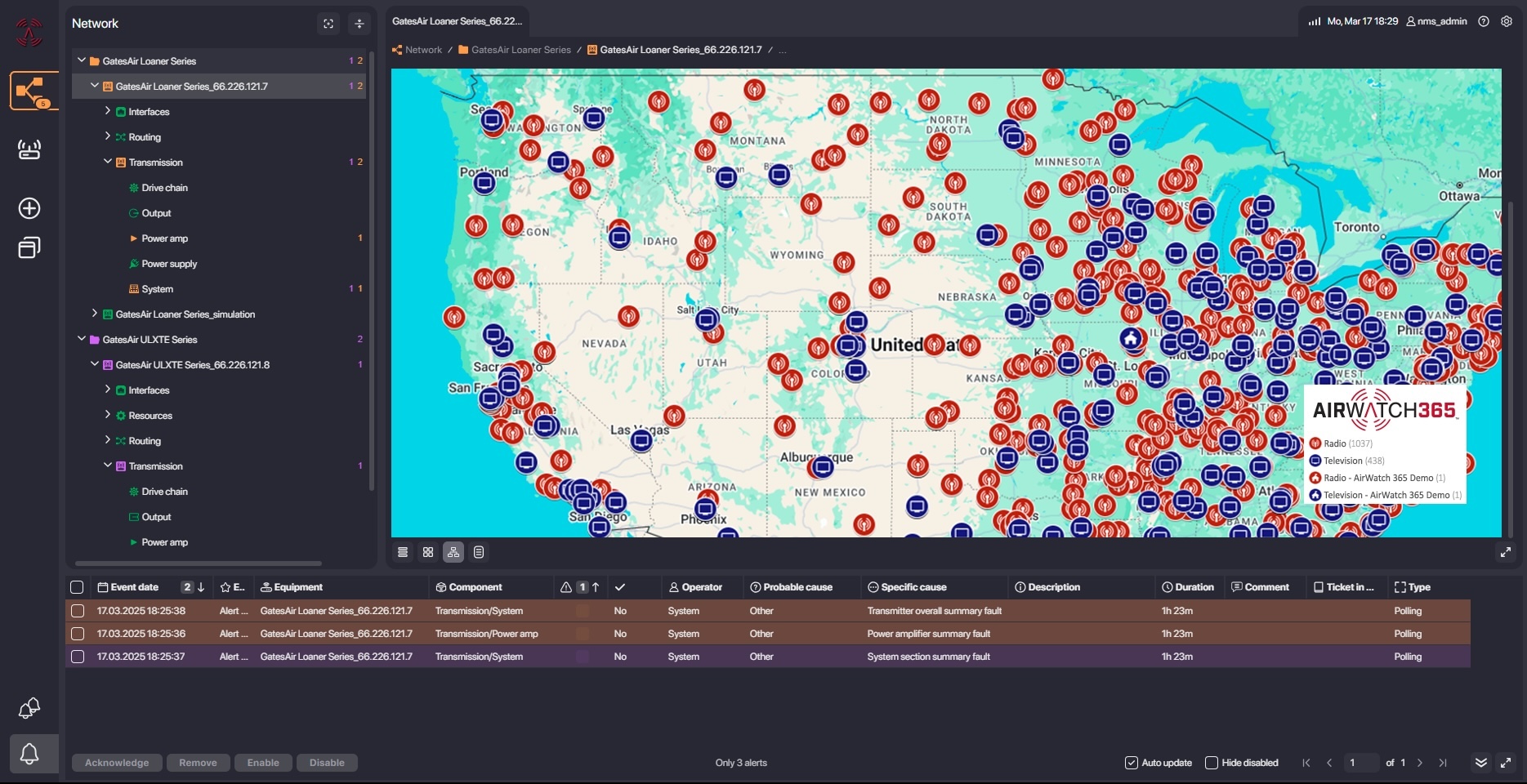
Task: Enable the Hide disabled checkbox
Action: click(1212, 763)
